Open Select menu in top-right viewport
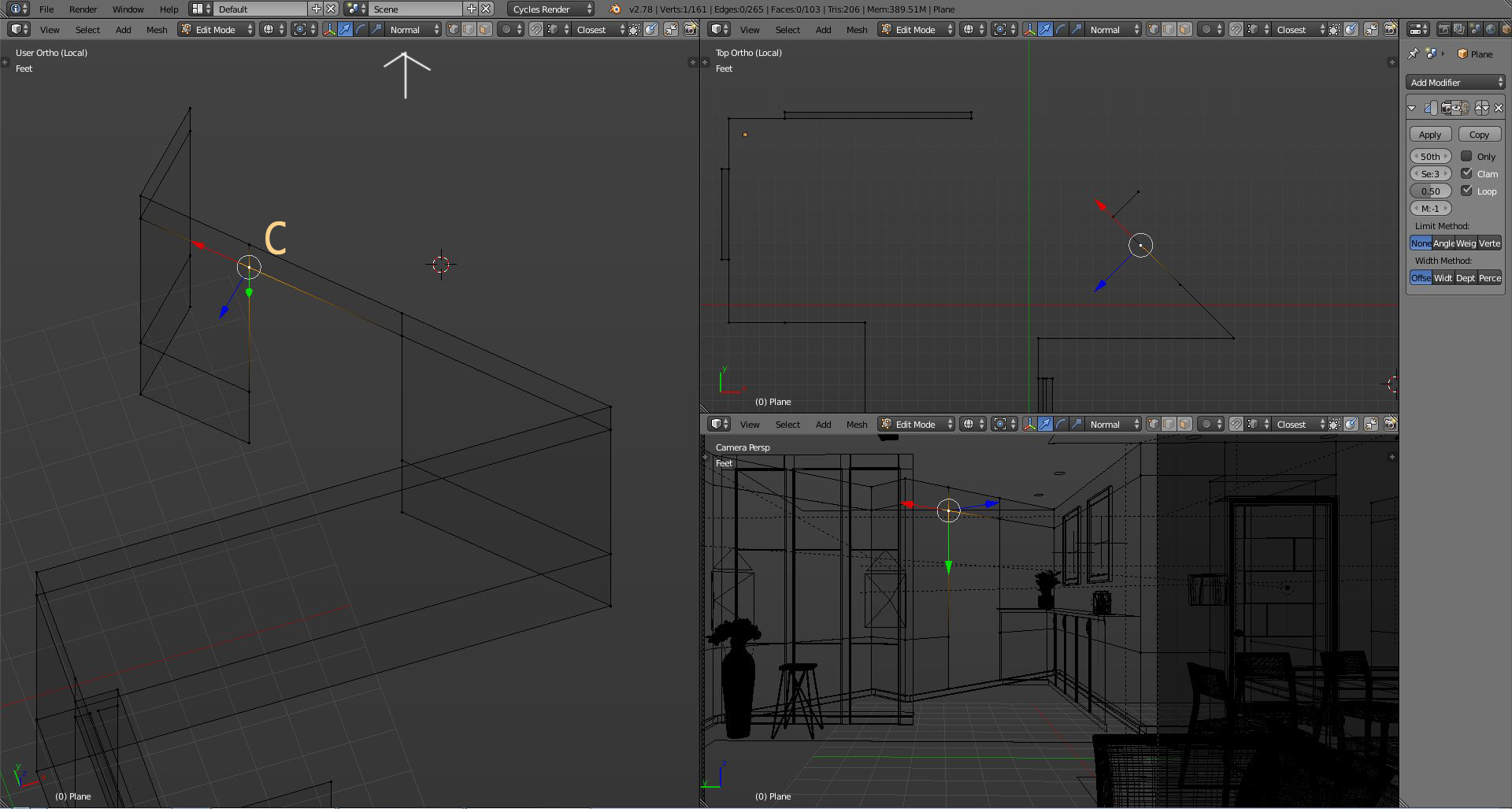The height and width of the screenshot is (809, 1512). point(787,29)
